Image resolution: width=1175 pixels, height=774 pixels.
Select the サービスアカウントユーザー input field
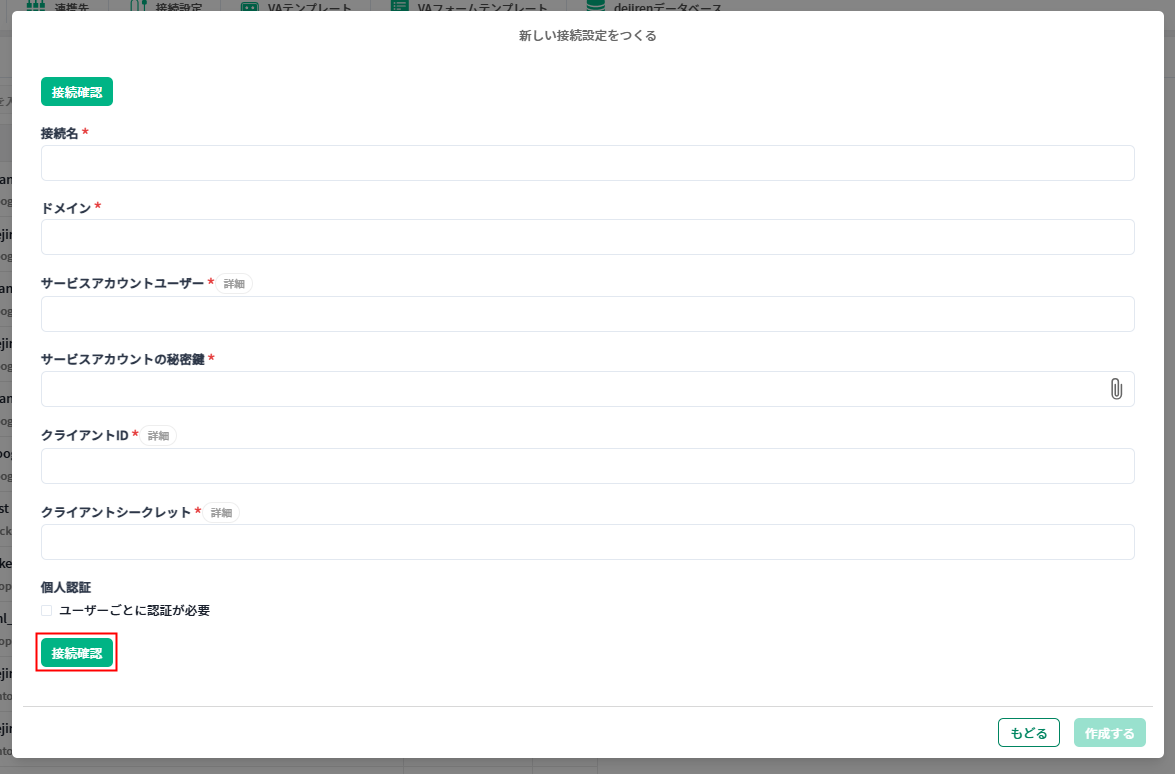coord(587,314)
